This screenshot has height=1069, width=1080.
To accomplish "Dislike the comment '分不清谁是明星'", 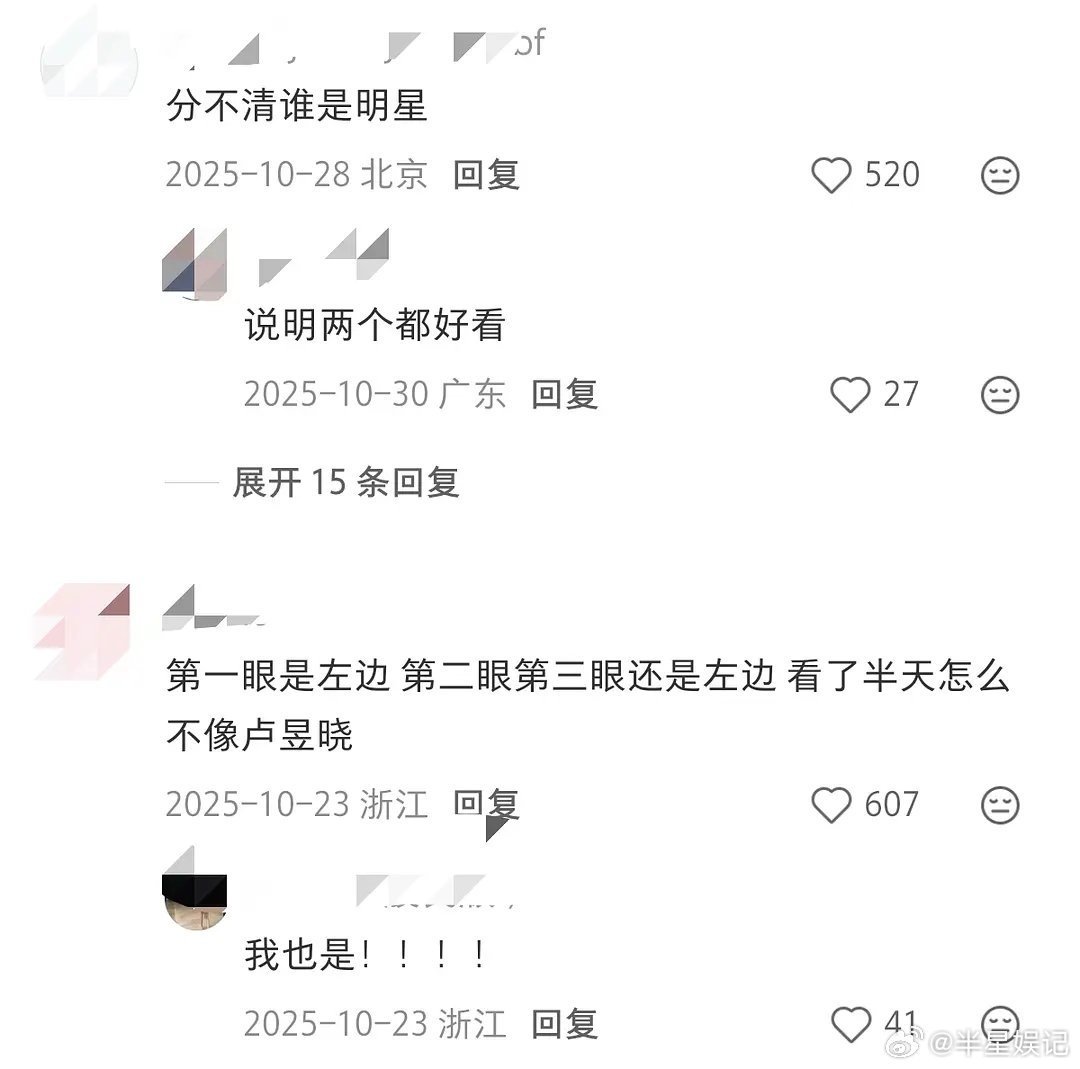I will [x=999, y=175].
